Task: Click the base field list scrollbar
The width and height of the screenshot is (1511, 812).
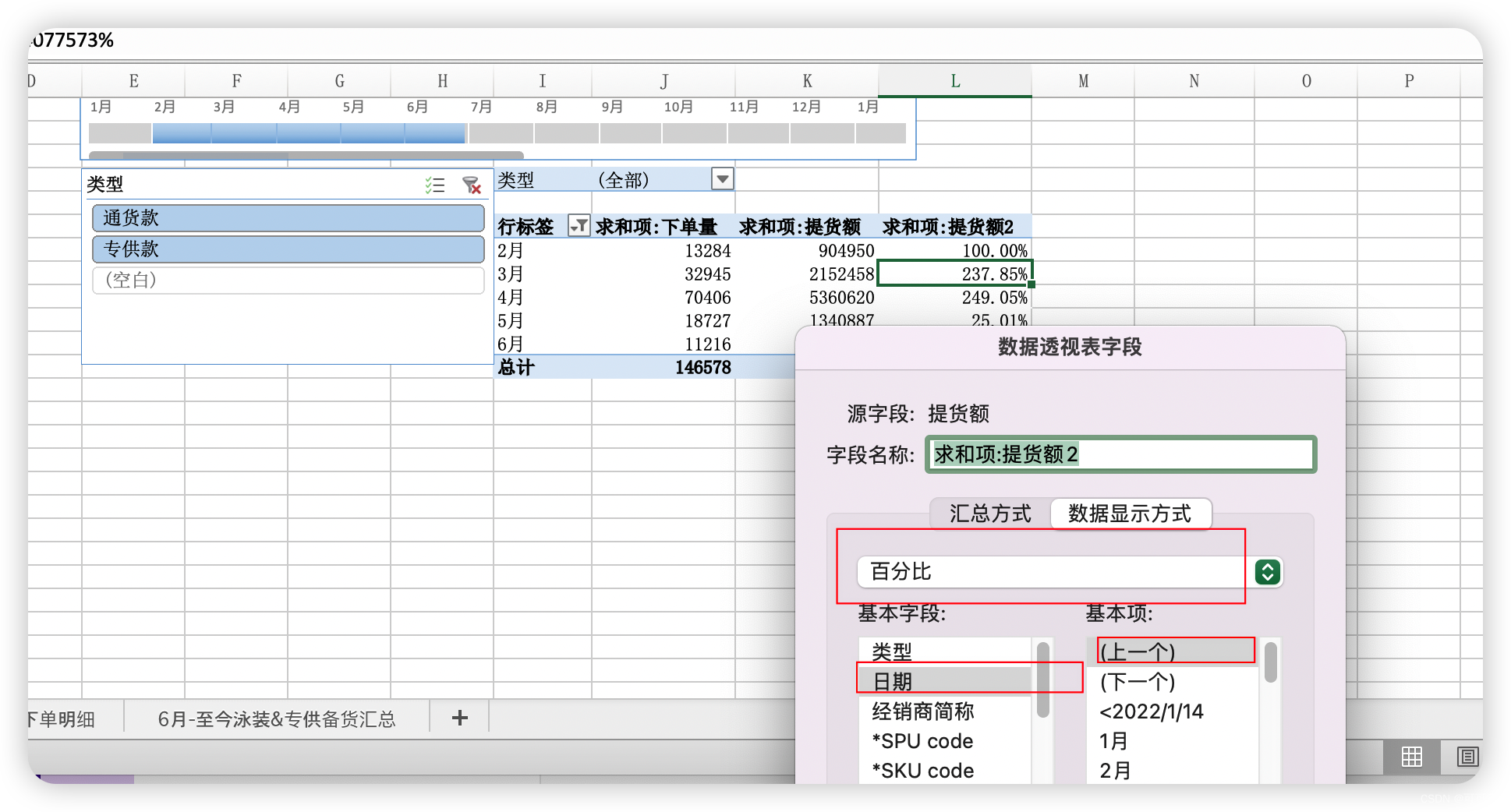Action: [x=1042, y=680]
